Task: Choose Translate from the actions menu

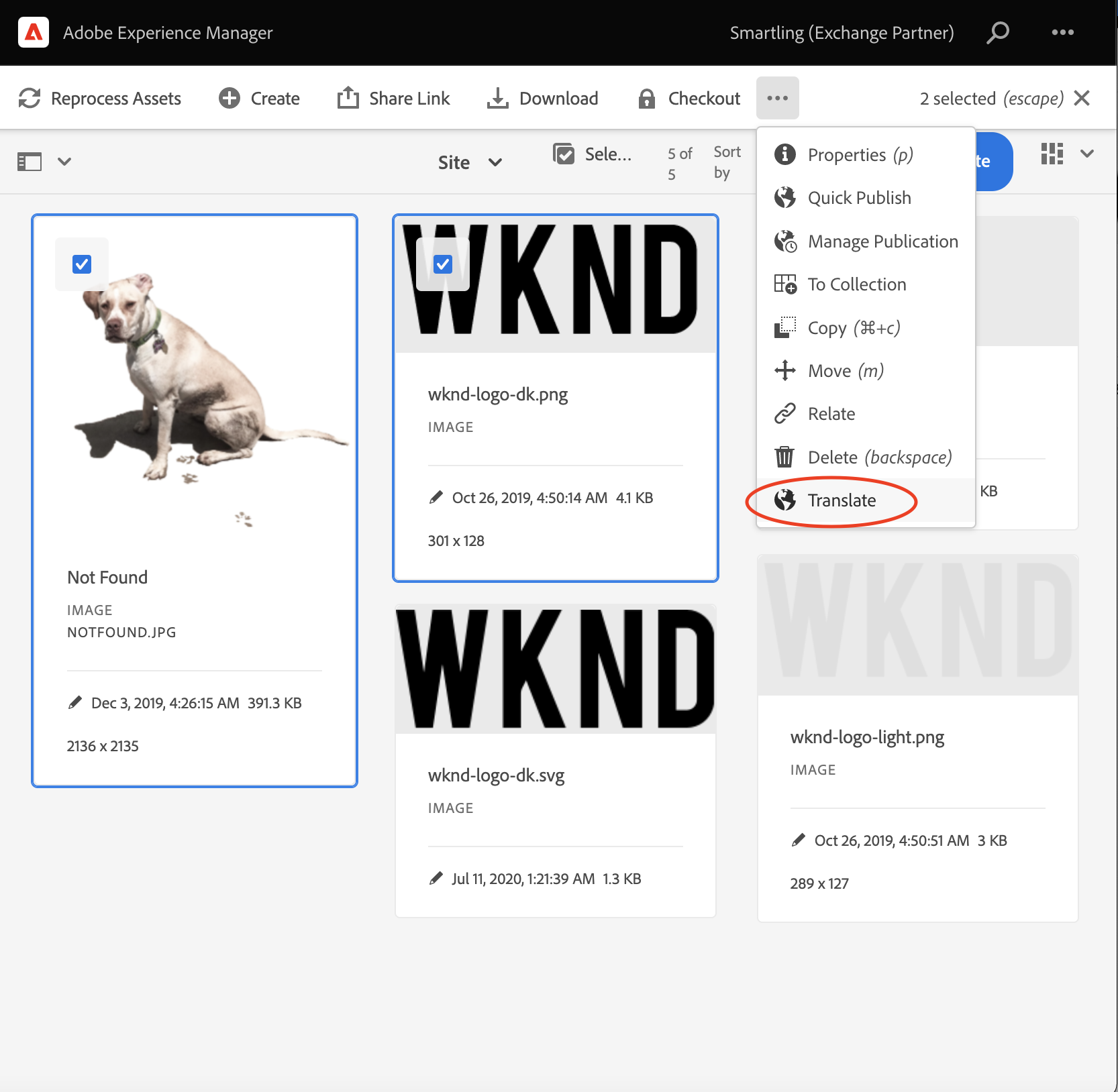Action: pyautogui.click(x=842, y=500)
